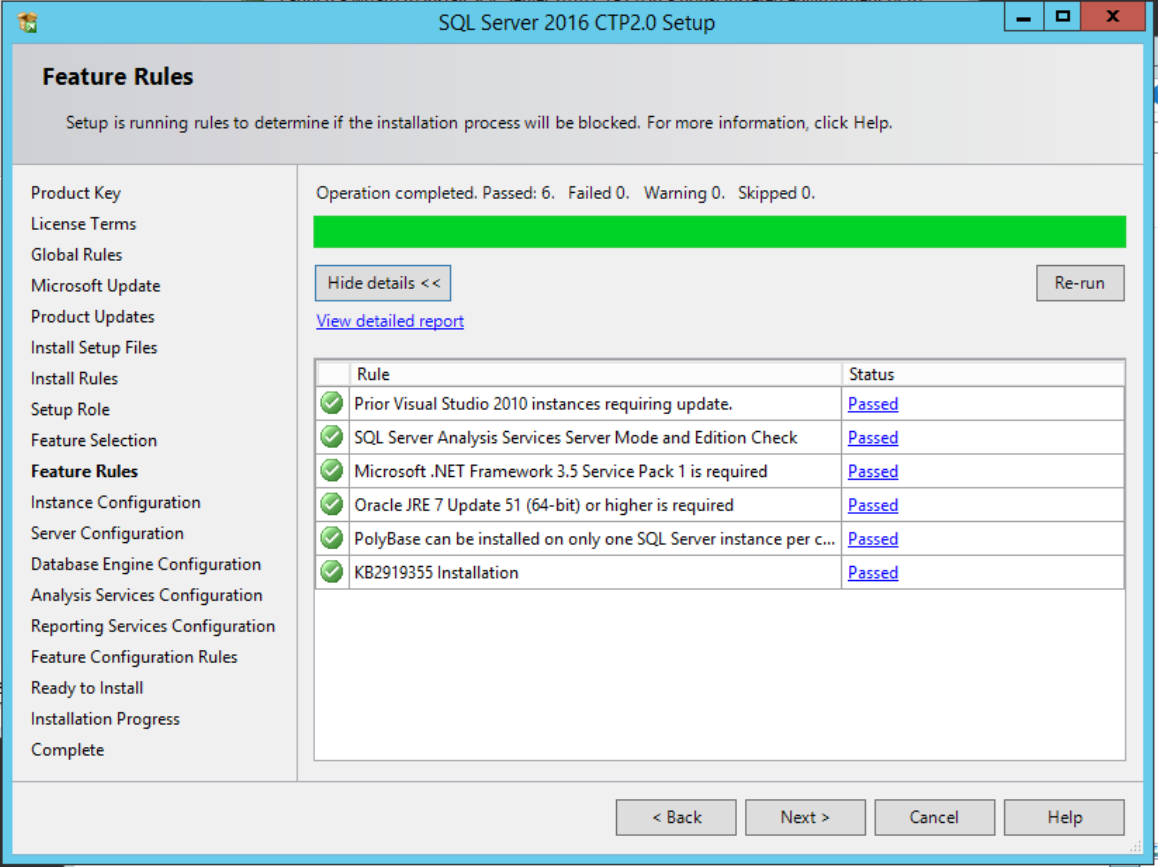
Task: Open the Passed status for the Analysis Services Server Mode rule
Action: (x=873, y=438)
